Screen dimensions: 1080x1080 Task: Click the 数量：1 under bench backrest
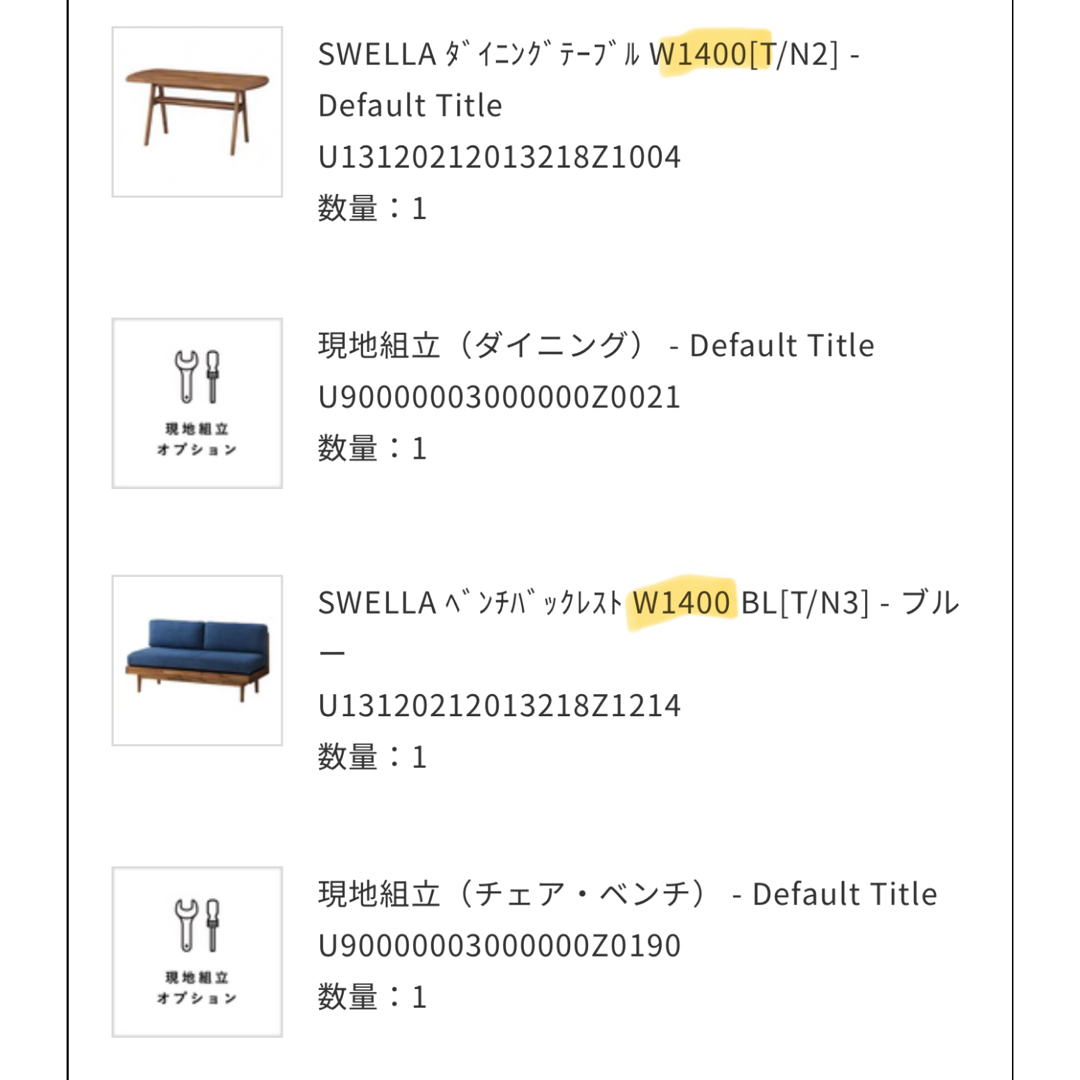[372, 757]
